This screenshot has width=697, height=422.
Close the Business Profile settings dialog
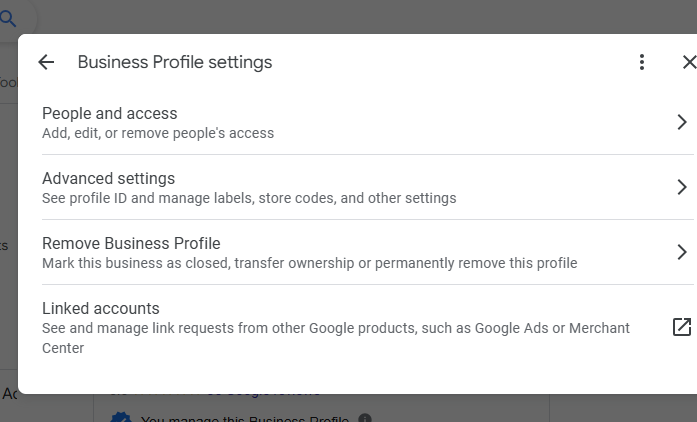688,62
